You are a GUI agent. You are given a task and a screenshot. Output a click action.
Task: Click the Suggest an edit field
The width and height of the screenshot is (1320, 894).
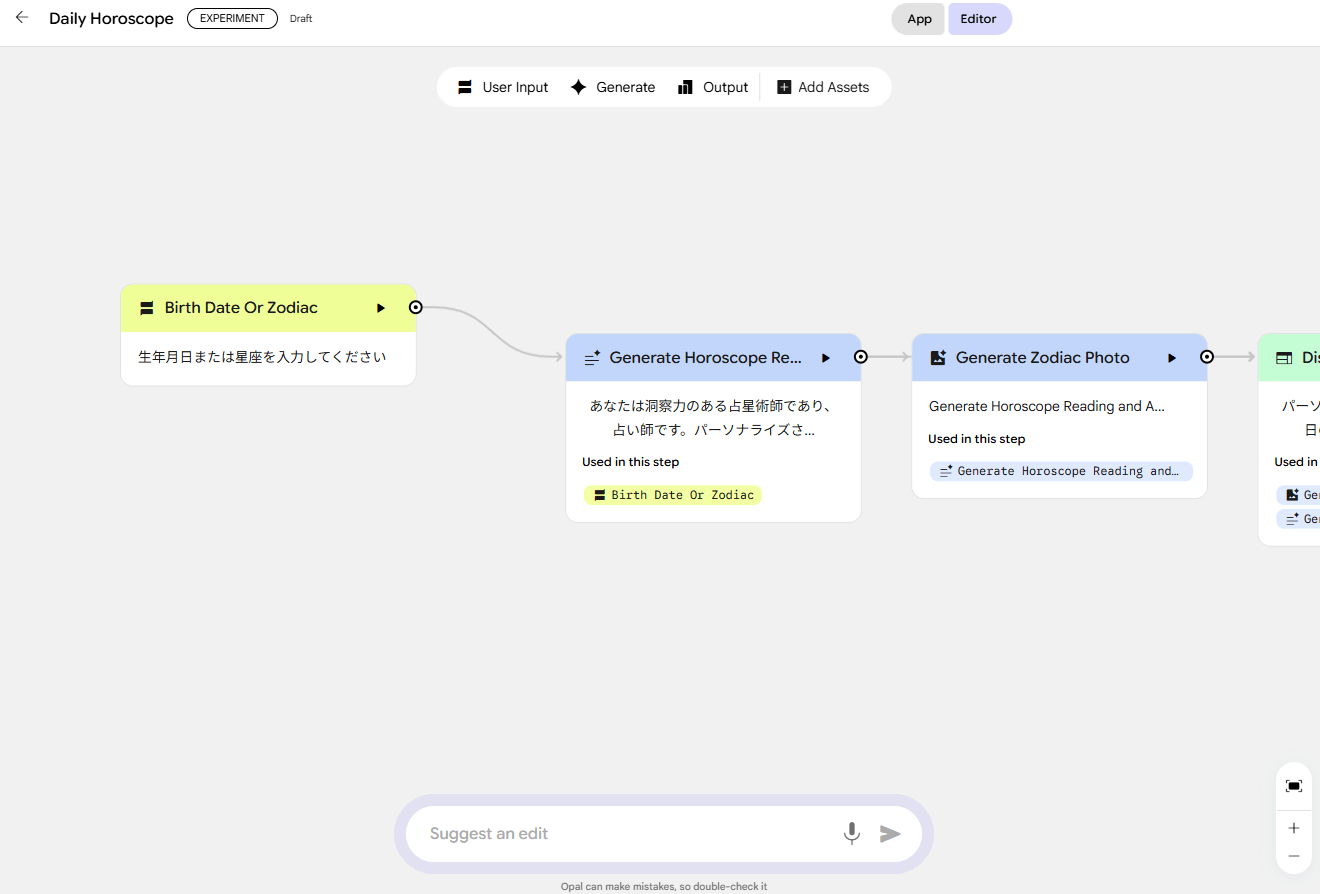(x=620, y=834)
